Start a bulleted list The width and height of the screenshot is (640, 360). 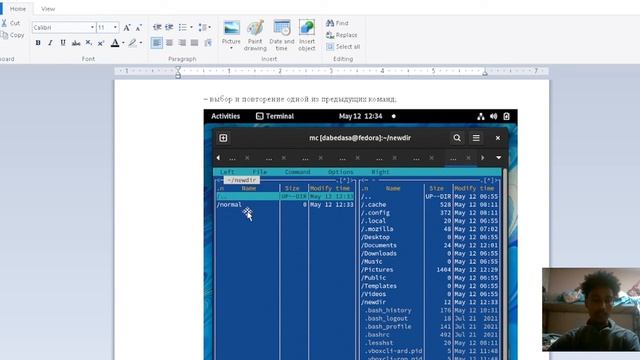point(183,27)
